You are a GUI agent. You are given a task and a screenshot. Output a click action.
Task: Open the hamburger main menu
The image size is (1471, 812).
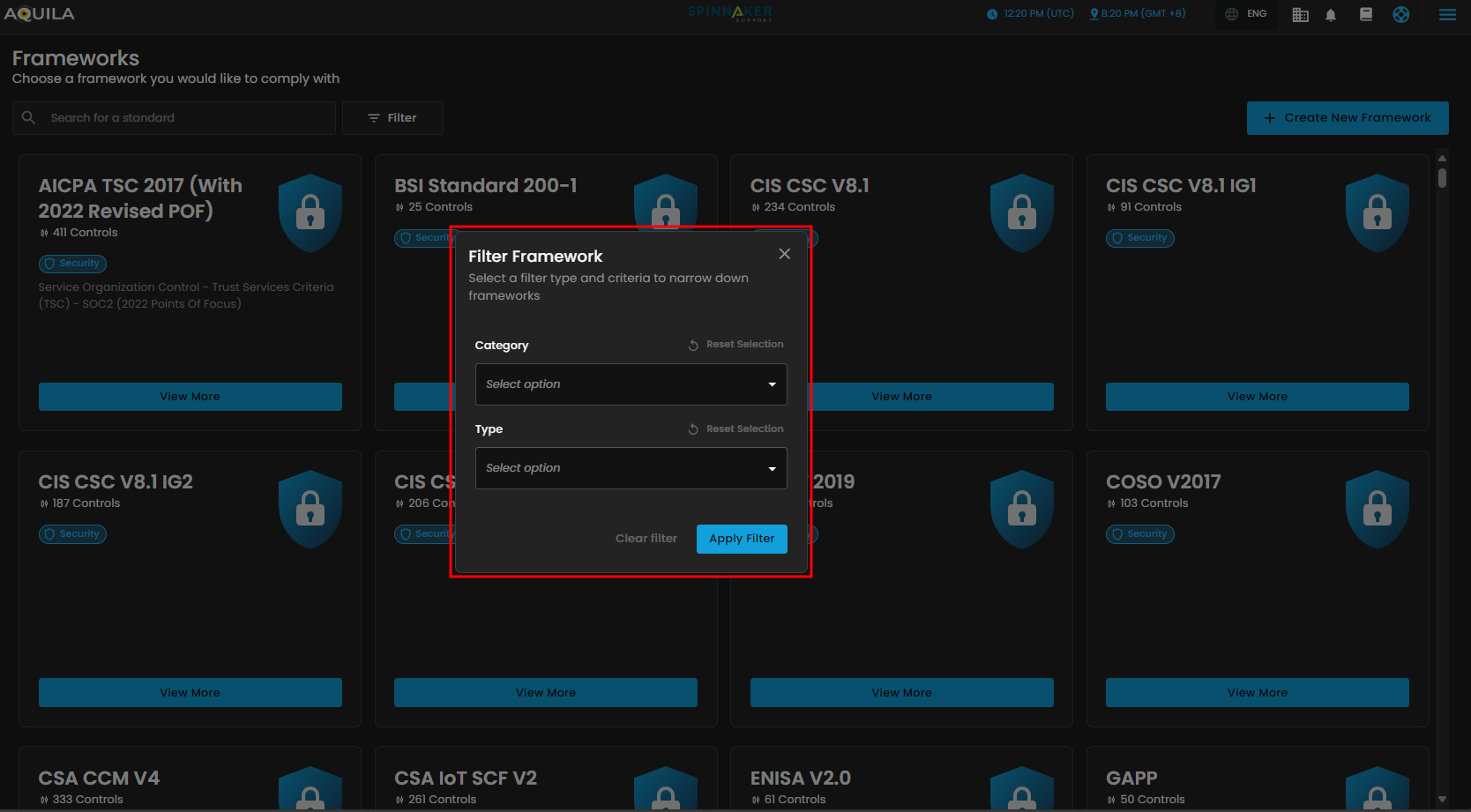[1447, 14]
